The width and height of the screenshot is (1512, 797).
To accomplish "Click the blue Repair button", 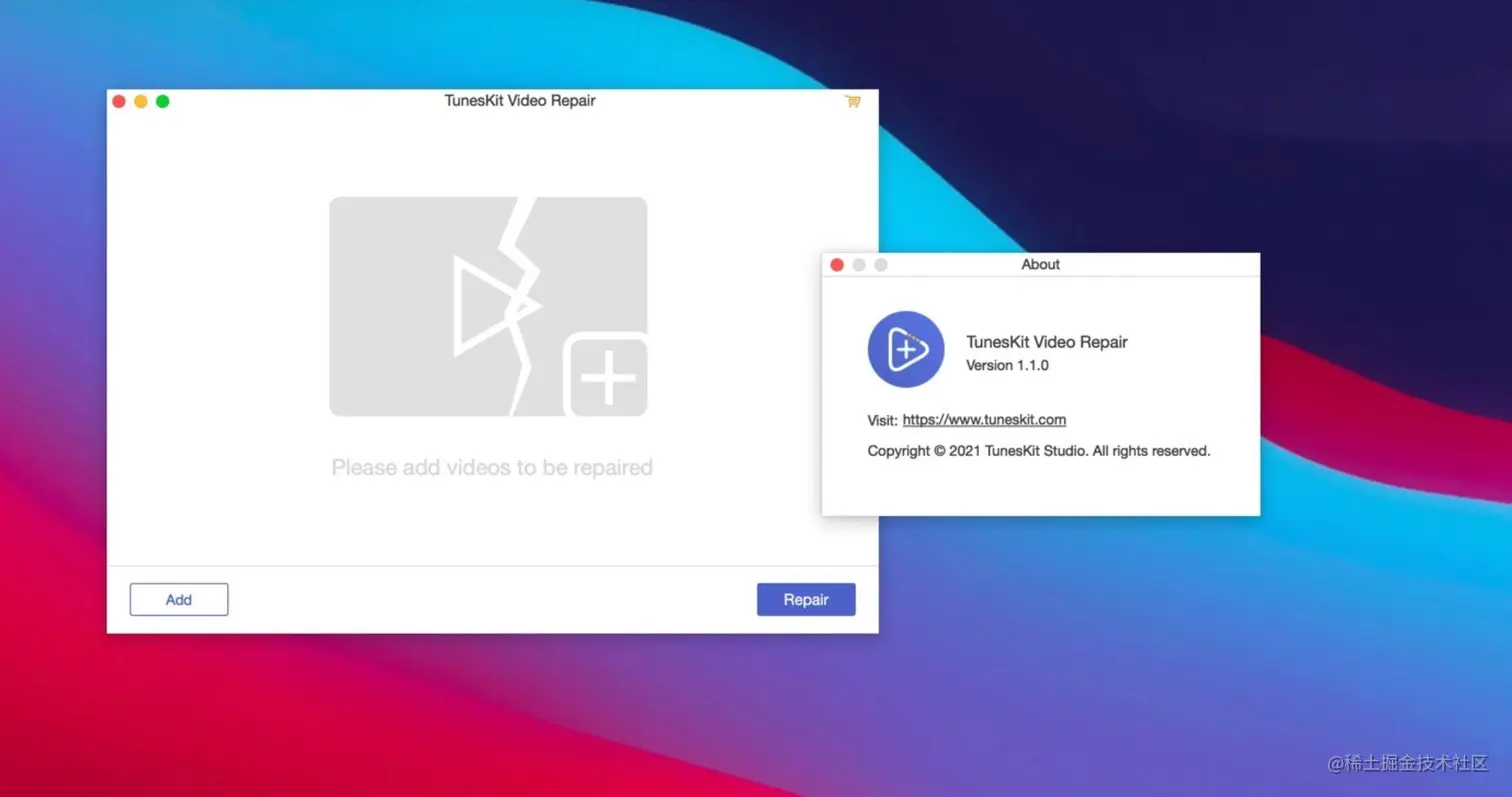I will coord(806,600).
